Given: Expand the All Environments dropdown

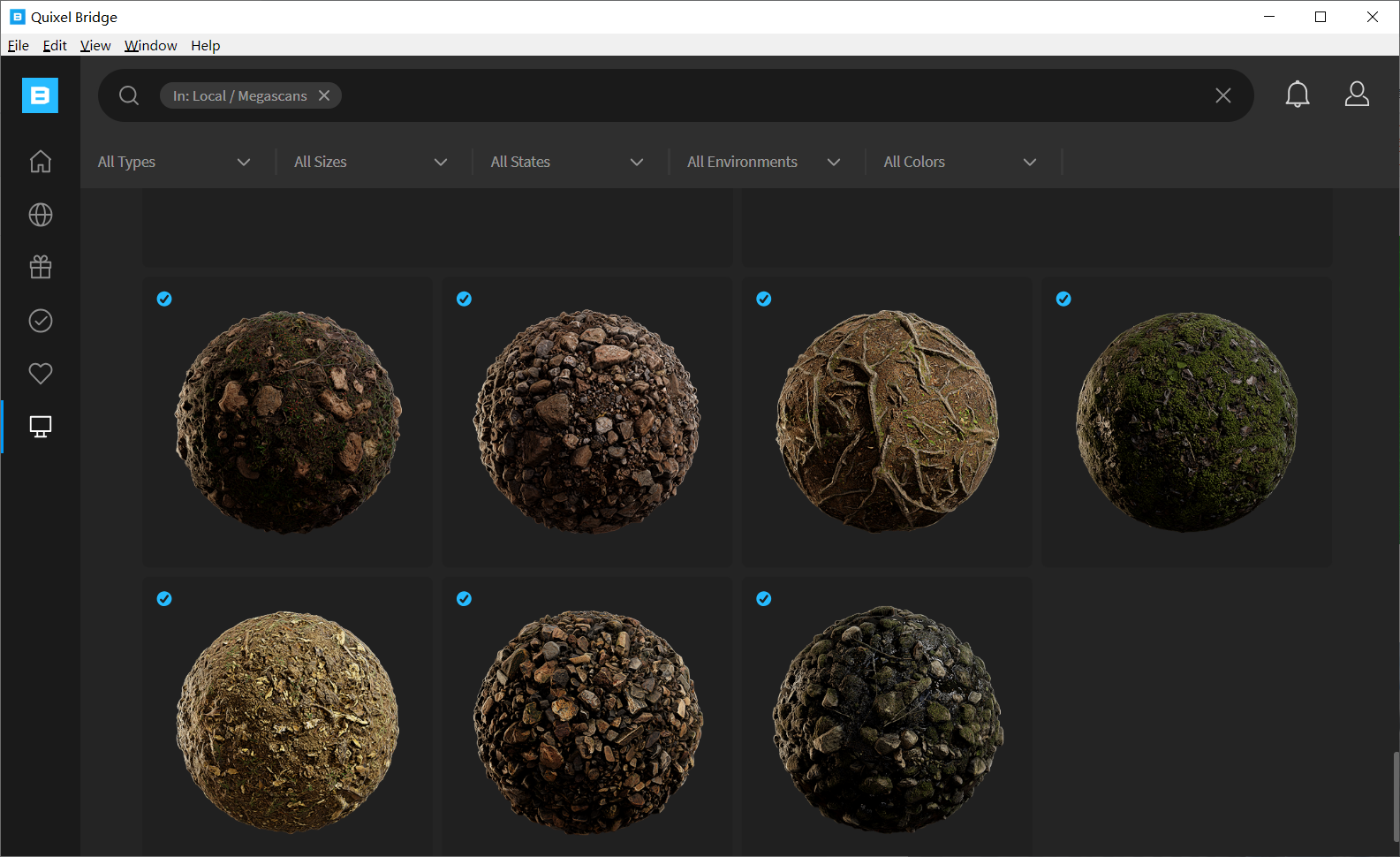Looking at the screenshot, I should click(x=764, y=162).
